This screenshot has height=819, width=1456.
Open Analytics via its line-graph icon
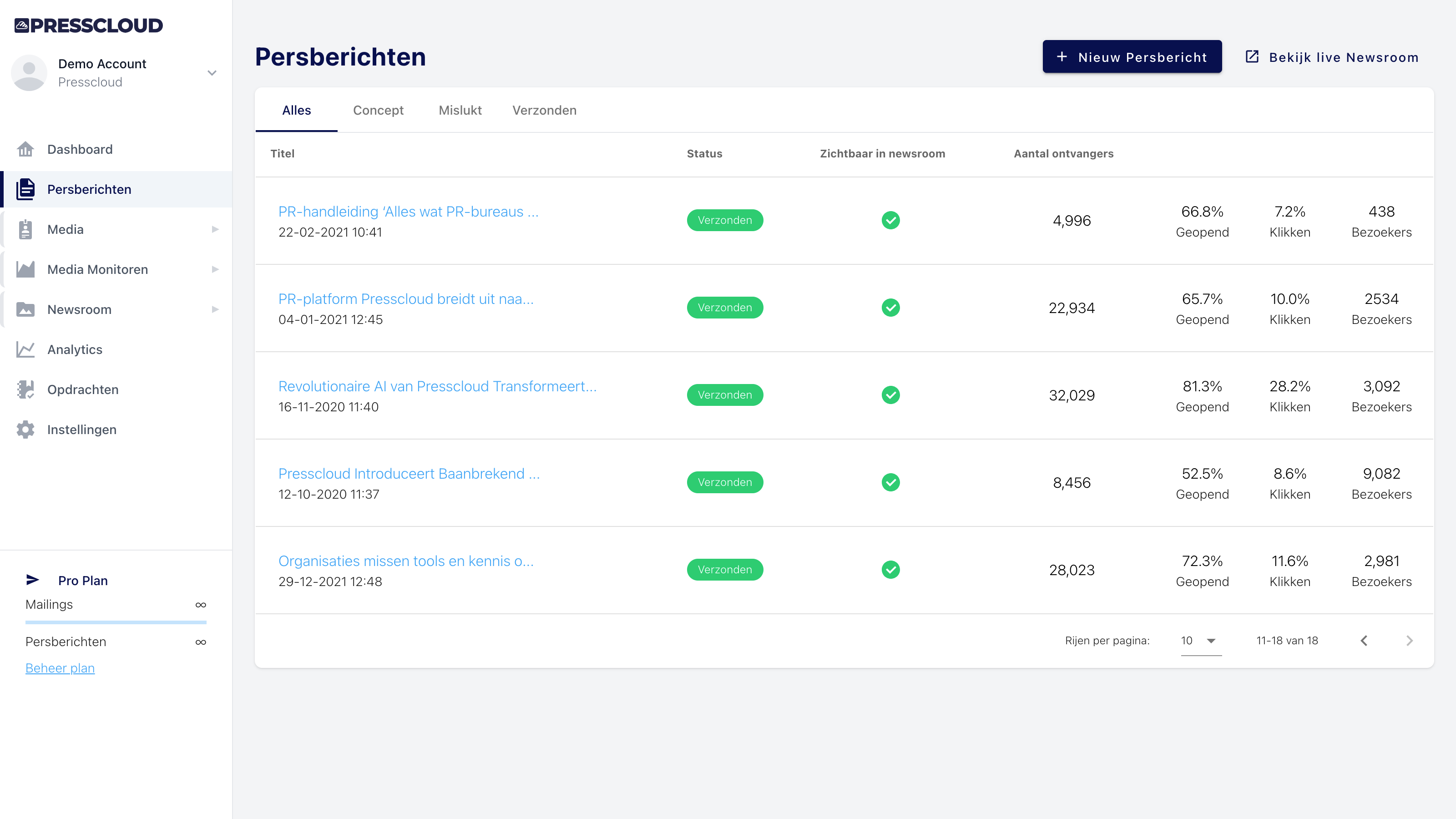pos(25,350)
